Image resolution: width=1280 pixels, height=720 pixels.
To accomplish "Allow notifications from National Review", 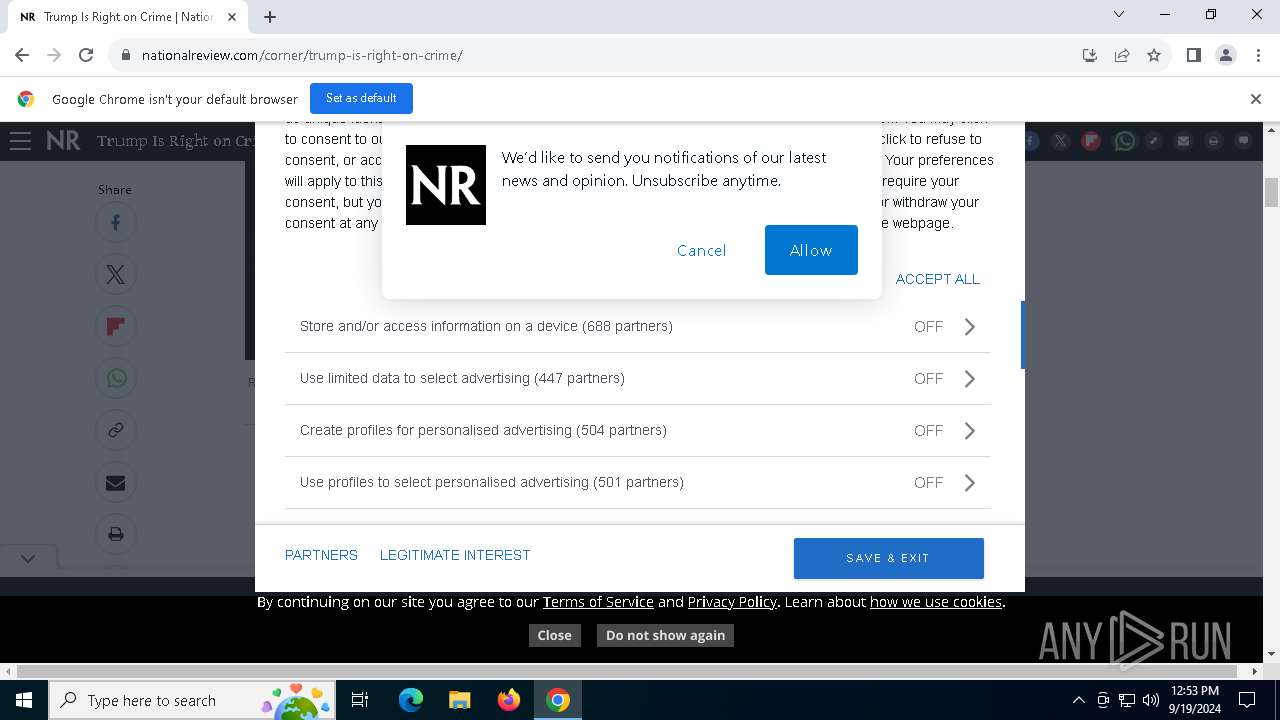I will pyautogui.click(x=811, y=250).
